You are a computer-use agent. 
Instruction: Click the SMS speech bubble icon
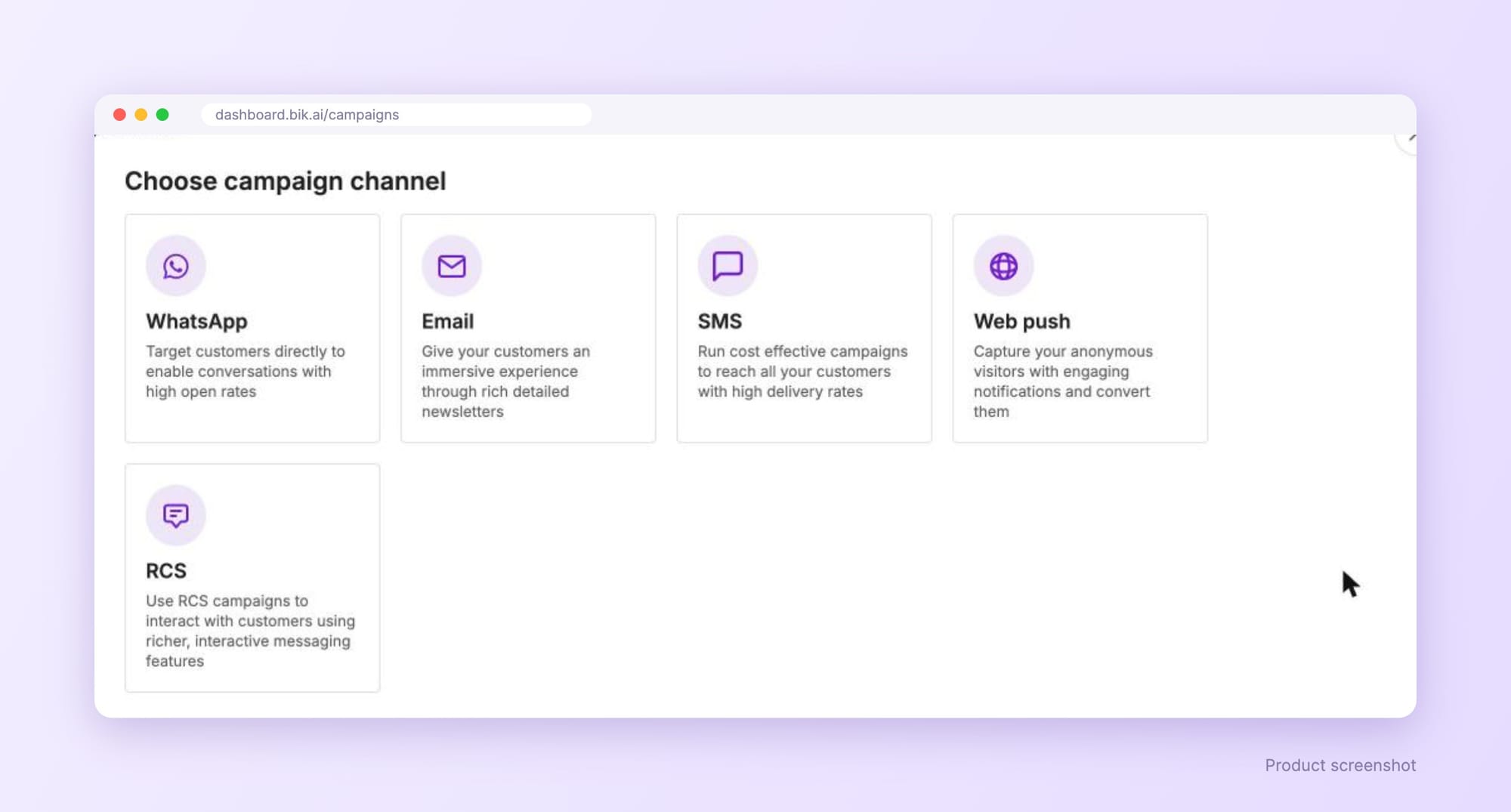[728, 266]
